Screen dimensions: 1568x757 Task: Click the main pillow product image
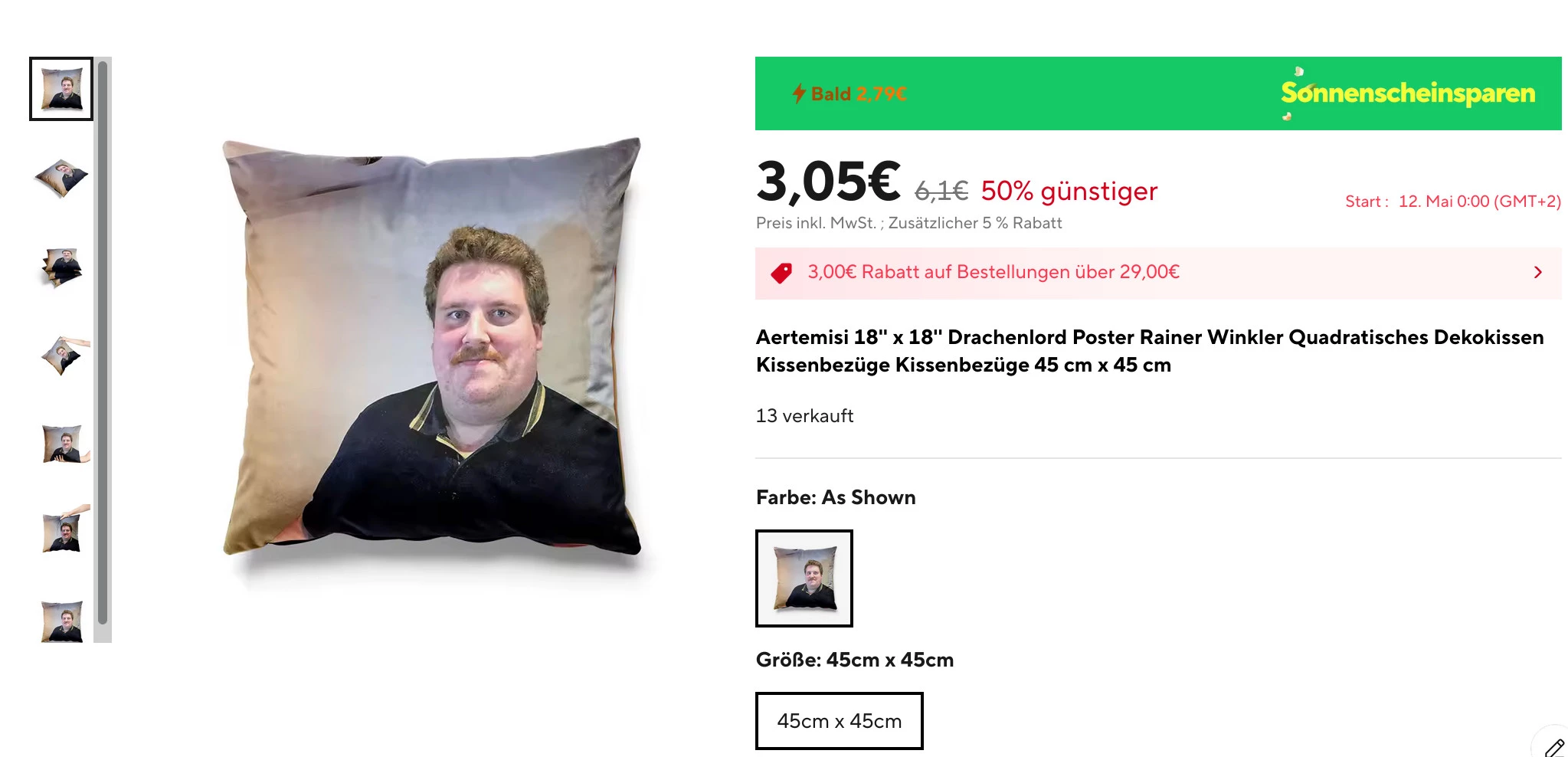(x=431, y=349)
